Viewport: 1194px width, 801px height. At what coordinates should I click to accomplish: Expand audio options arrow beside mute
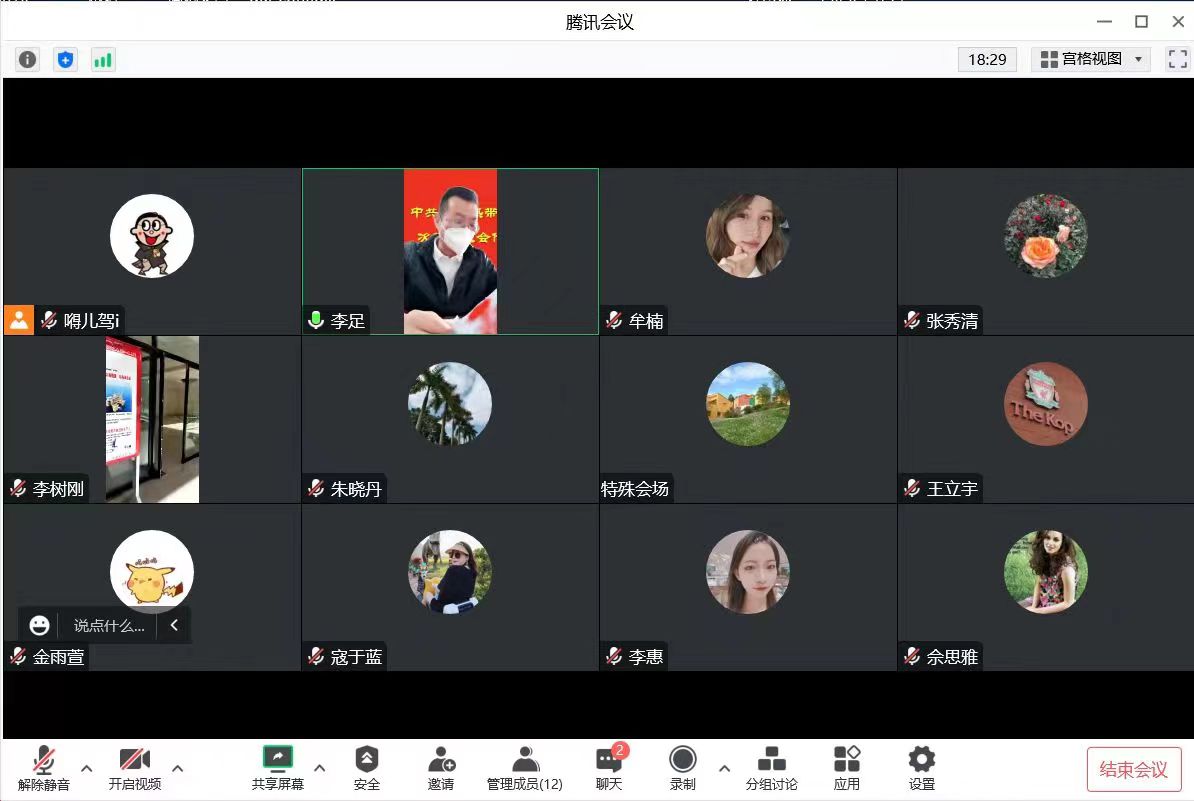87,768
